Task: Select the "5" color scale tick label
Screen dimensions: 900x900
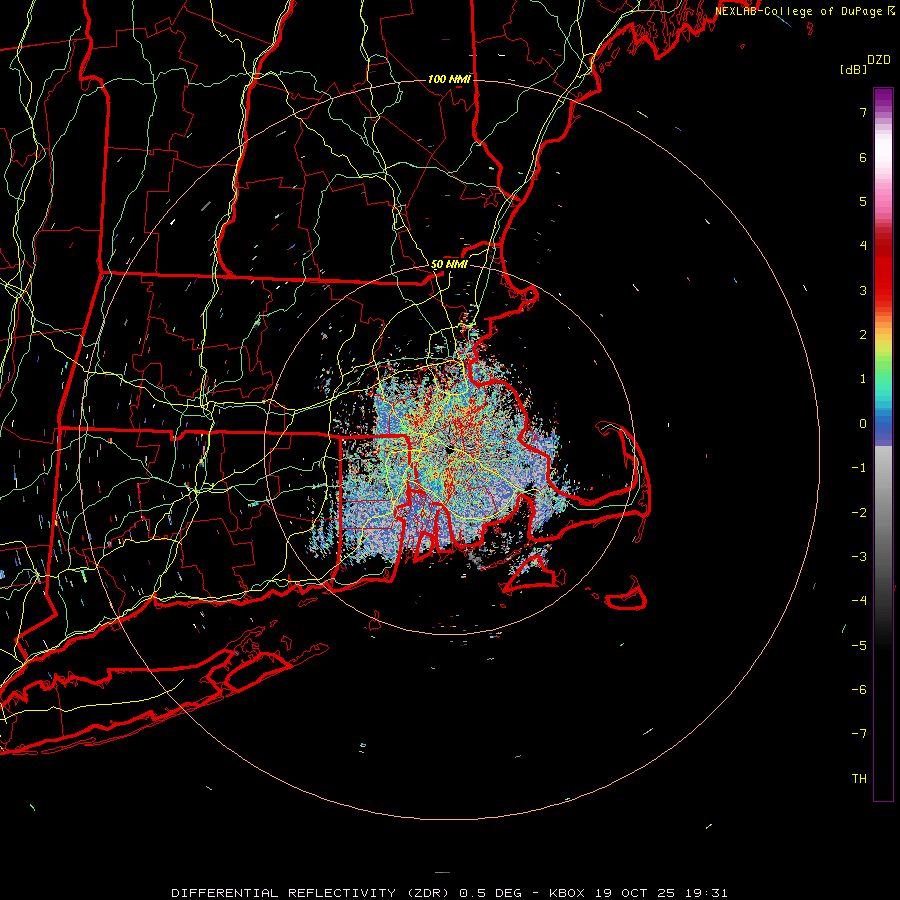Action: (863, 201)
